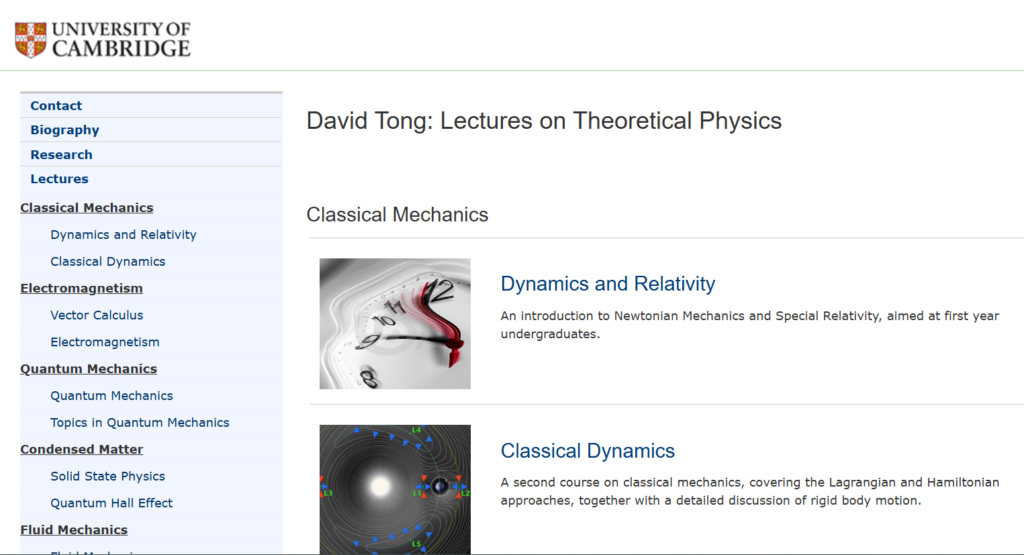Click the University of Cambridge crest logo
Image resolution: width=1024 pixels, height=555 pixels.
click(x=30, y=39)
